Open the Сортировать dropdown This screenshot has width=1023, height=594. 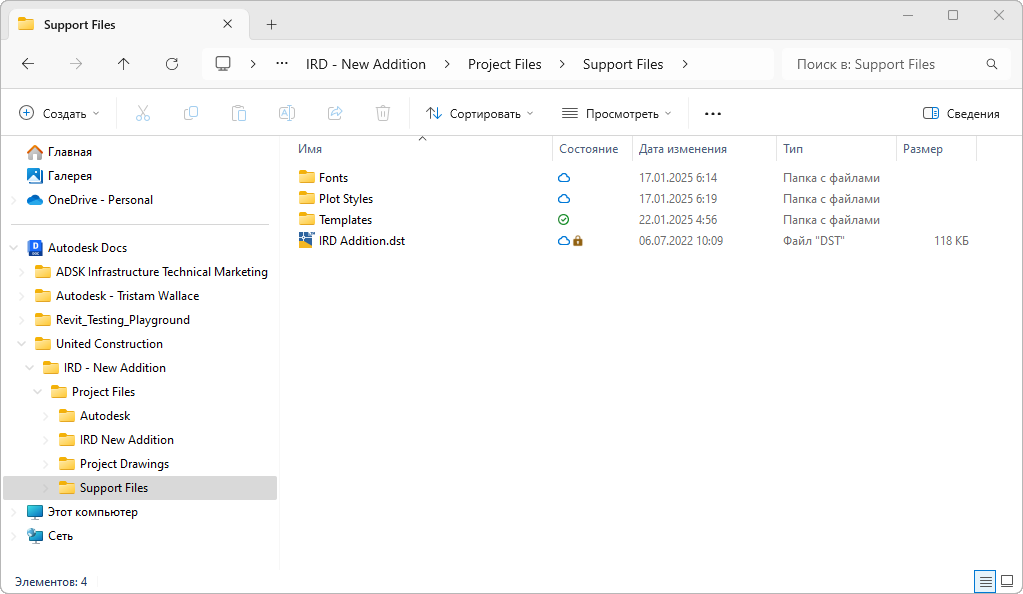[480, 113]
